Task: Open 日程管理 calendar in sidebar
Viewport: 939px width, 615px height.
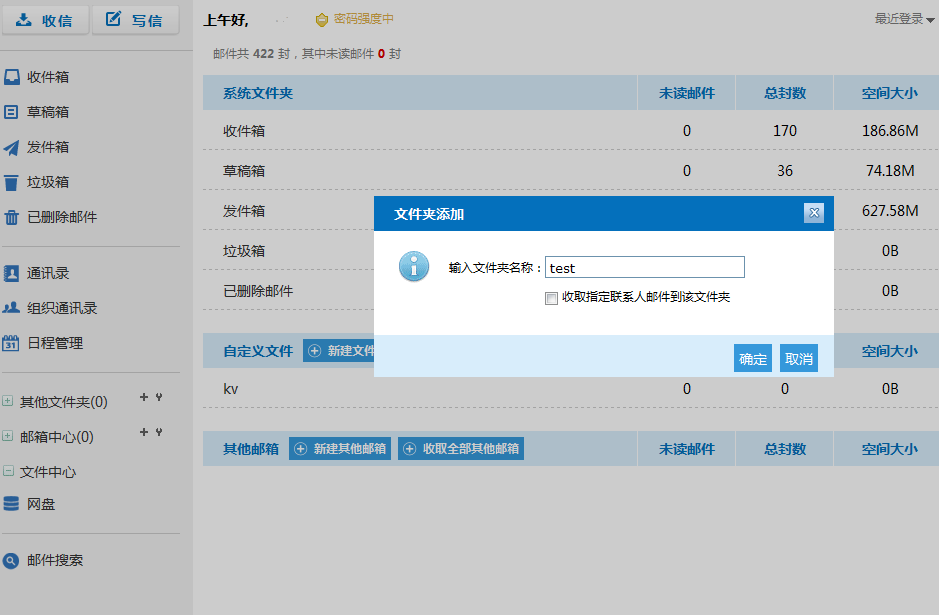Action: 54,343
